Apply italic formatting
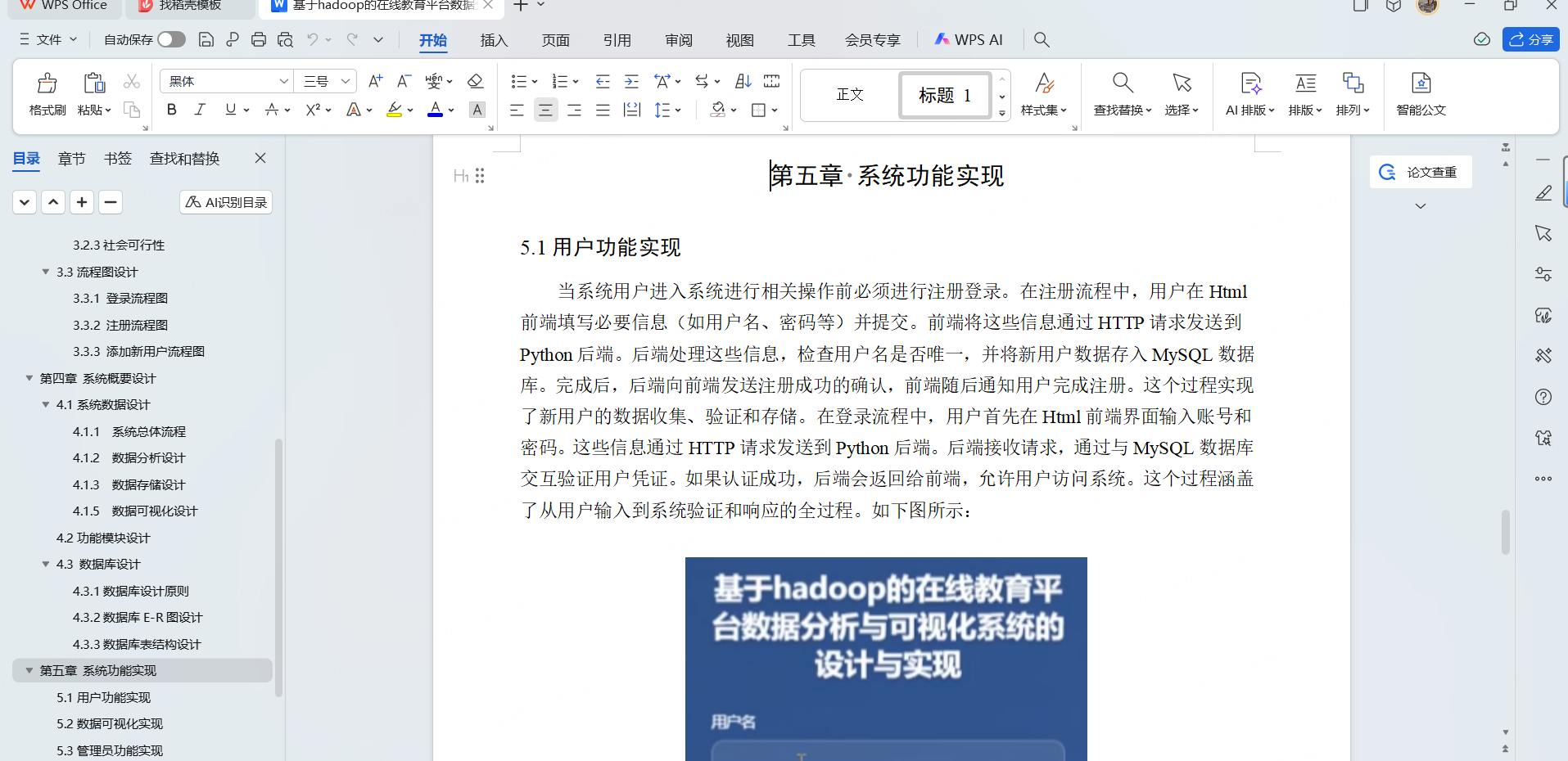This screenshot has height=761, width=1568. [199, 109]
